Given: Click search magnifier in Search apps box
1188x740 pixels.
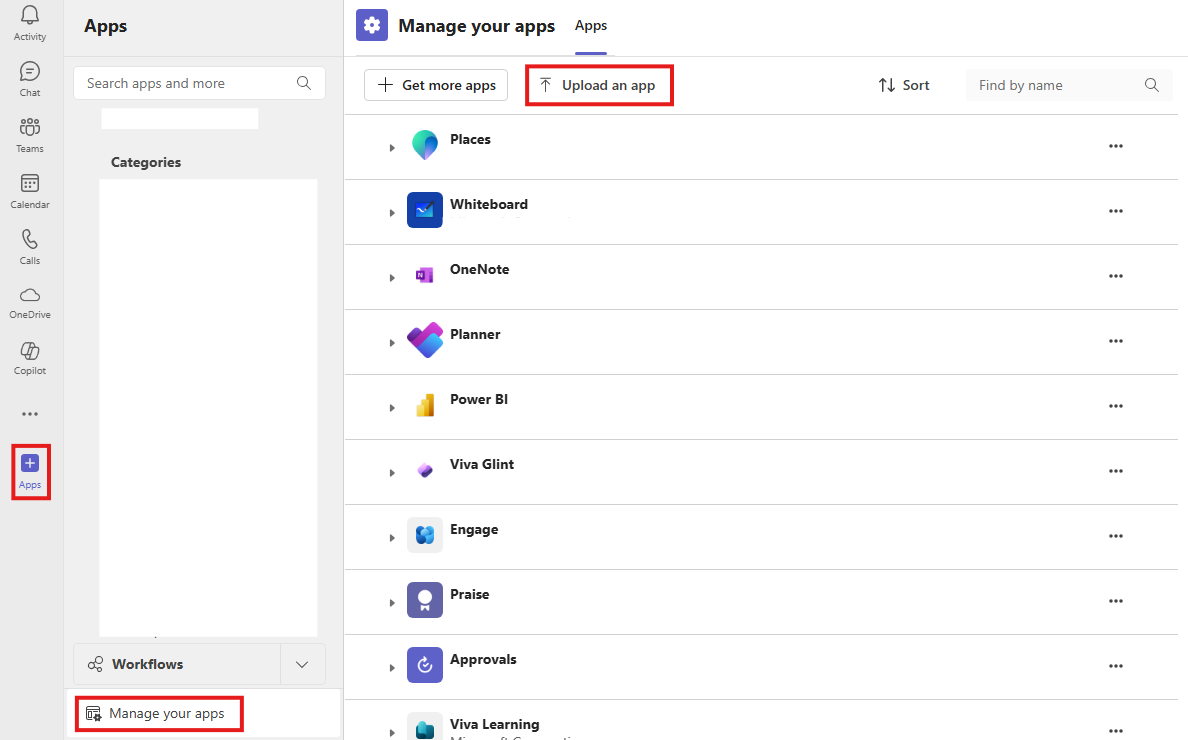Looking at the screenshot, I should [304, 83].
